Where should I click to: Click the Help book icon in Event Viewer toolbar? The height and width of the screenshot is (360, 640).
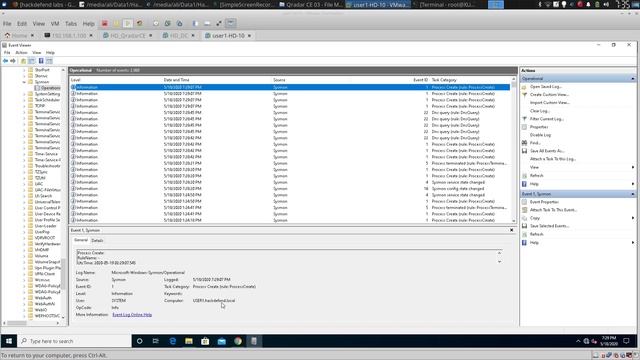click(x=41, y=61)
